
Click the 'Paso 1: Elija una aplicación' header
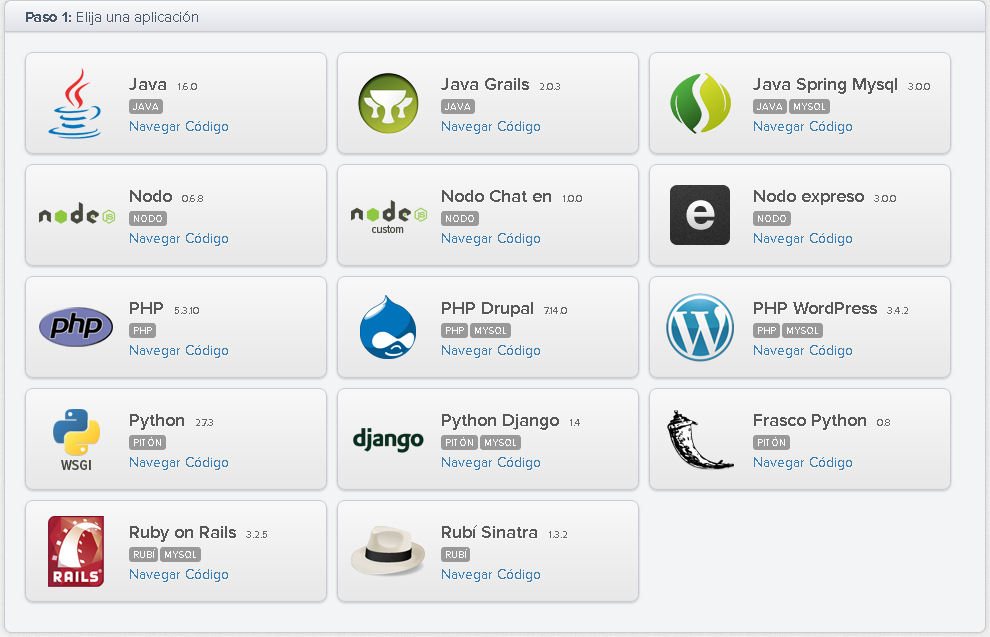click(x=112, y=17)
